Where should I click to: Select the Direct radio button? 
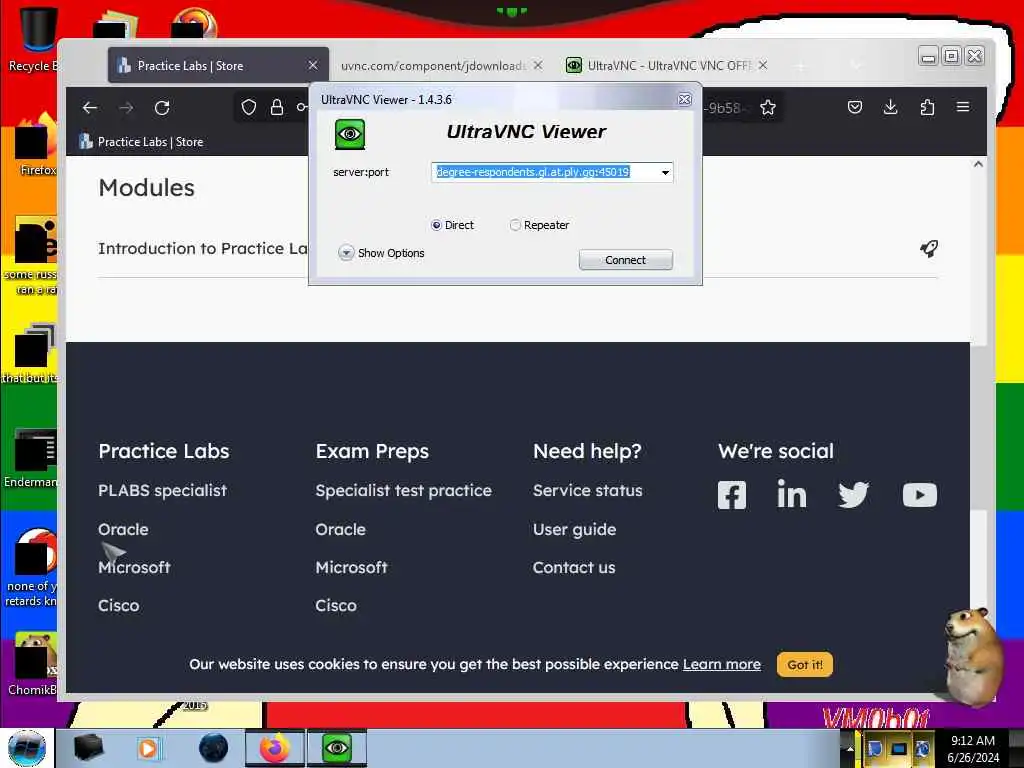click(436, 225)
